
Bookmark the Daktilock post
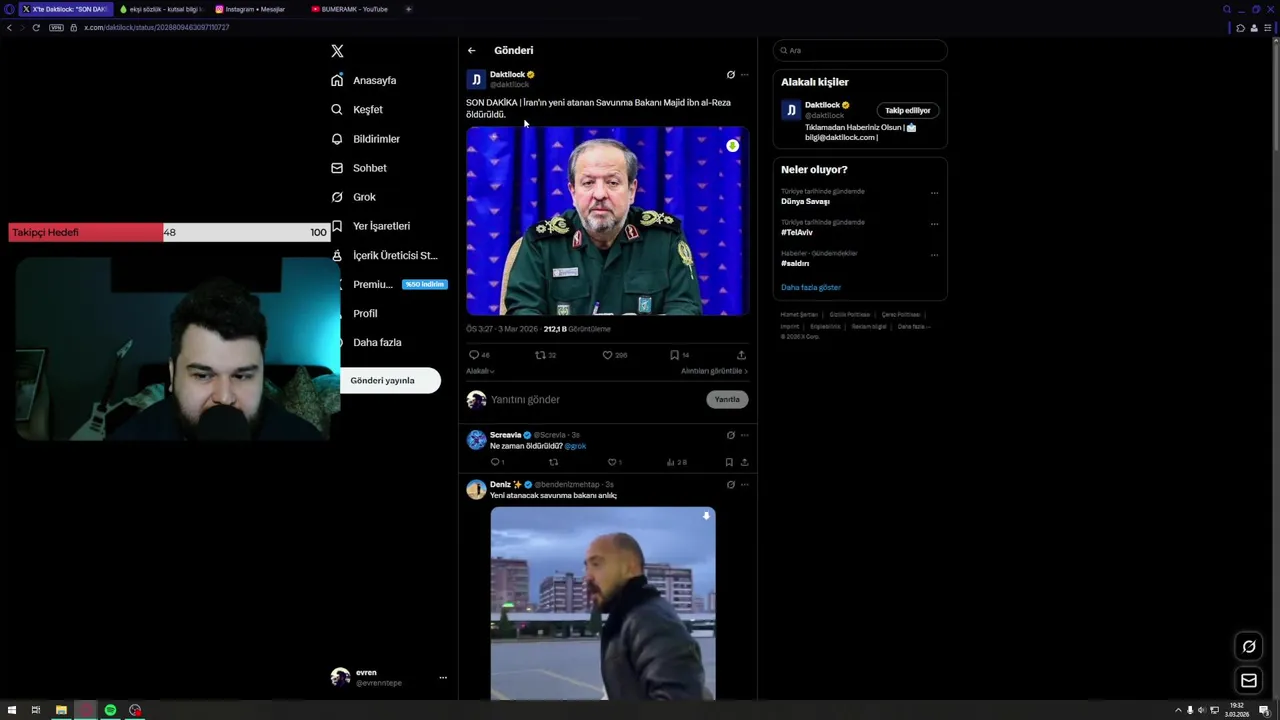[674, 355]
